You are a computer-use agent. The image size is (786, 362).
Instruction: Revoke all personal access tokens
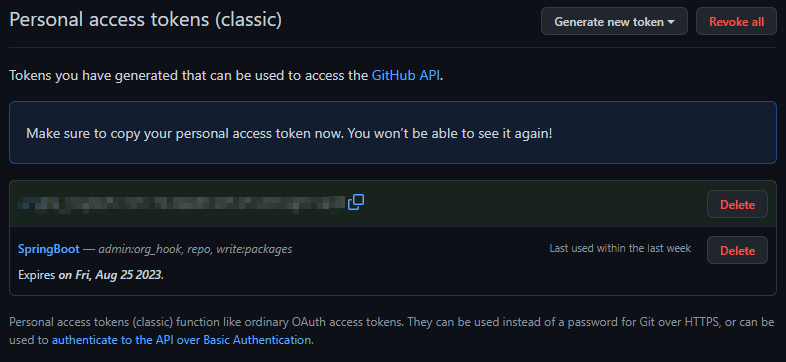pyautogui.click(x=736, y=22)
